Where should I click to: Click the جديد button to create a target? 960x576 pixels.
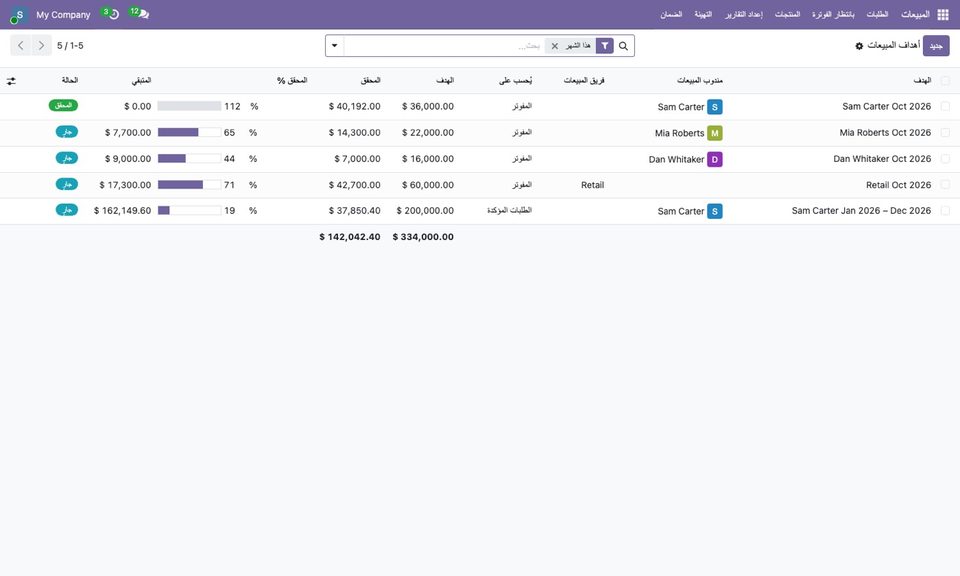click(x=936, y=46)
